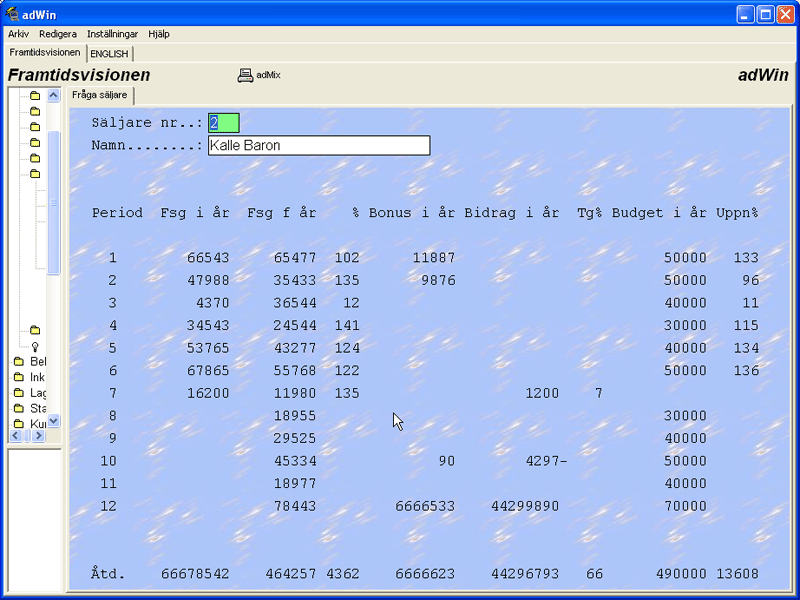Maximize the adWin window

click(765, 14)
